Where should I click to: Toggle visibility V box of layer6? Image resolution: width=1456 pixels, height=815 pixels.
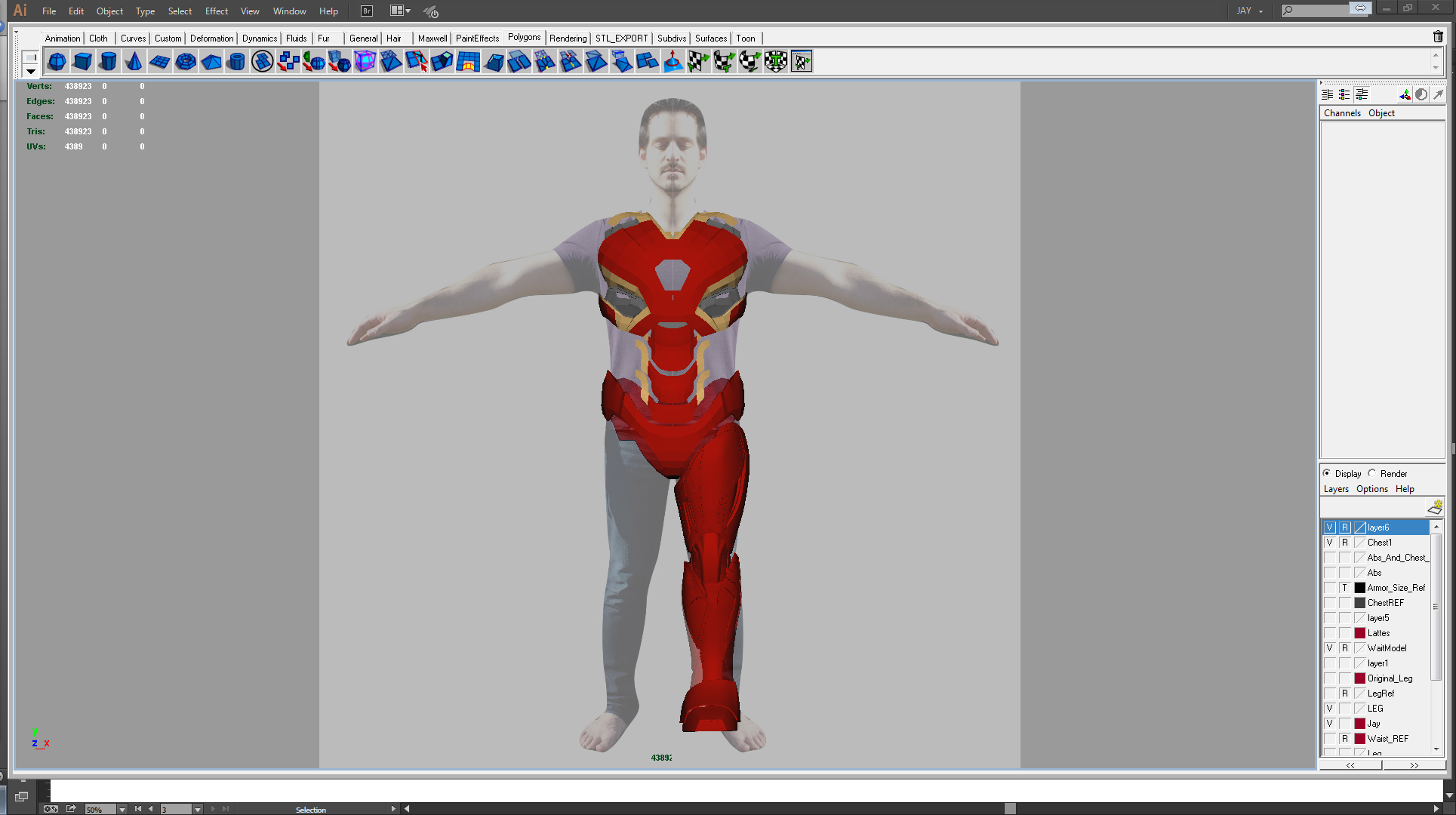(x=1330, y=527)
